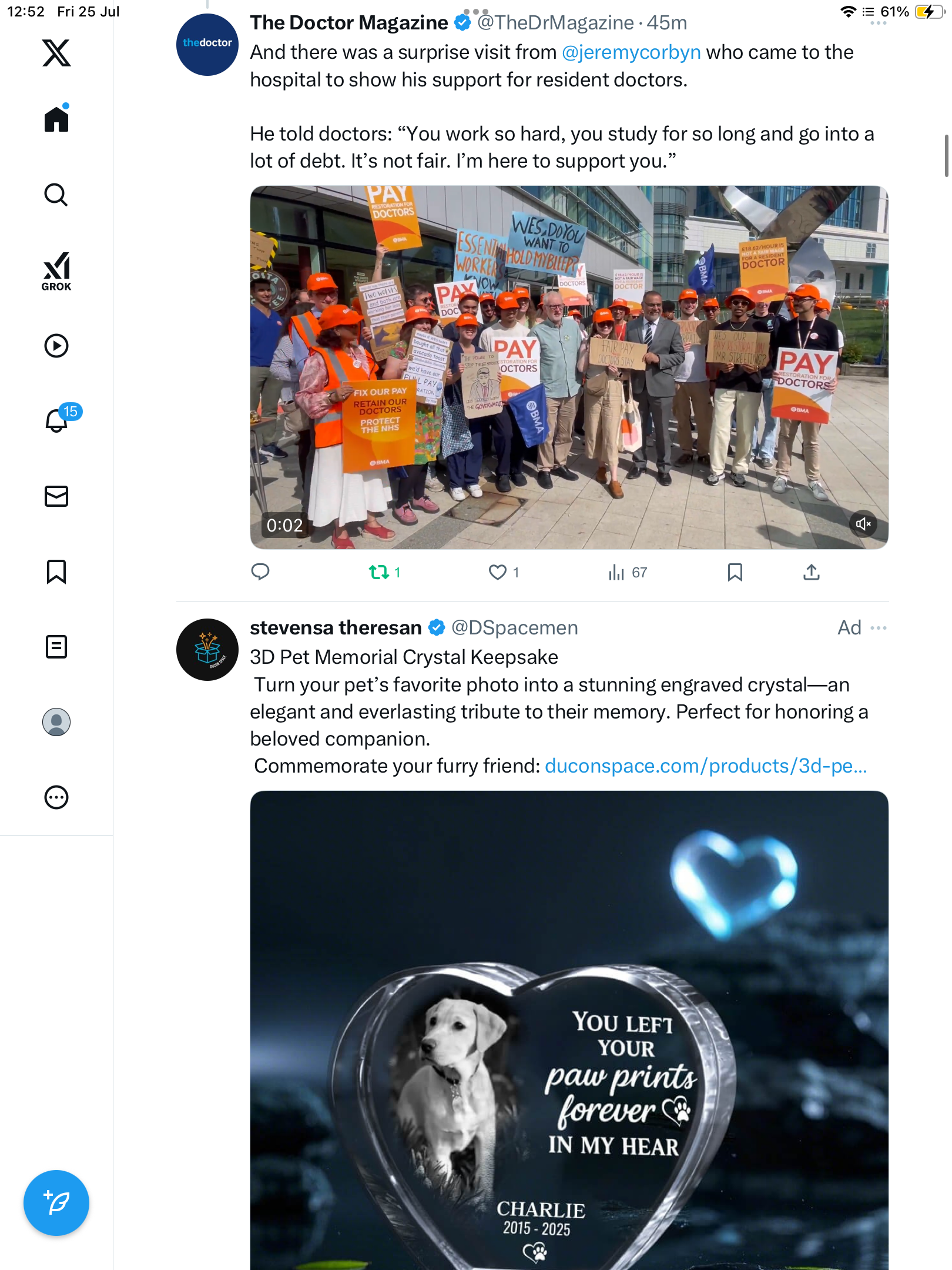
Task: Open the video tab play icon
Action: (56, 346)
